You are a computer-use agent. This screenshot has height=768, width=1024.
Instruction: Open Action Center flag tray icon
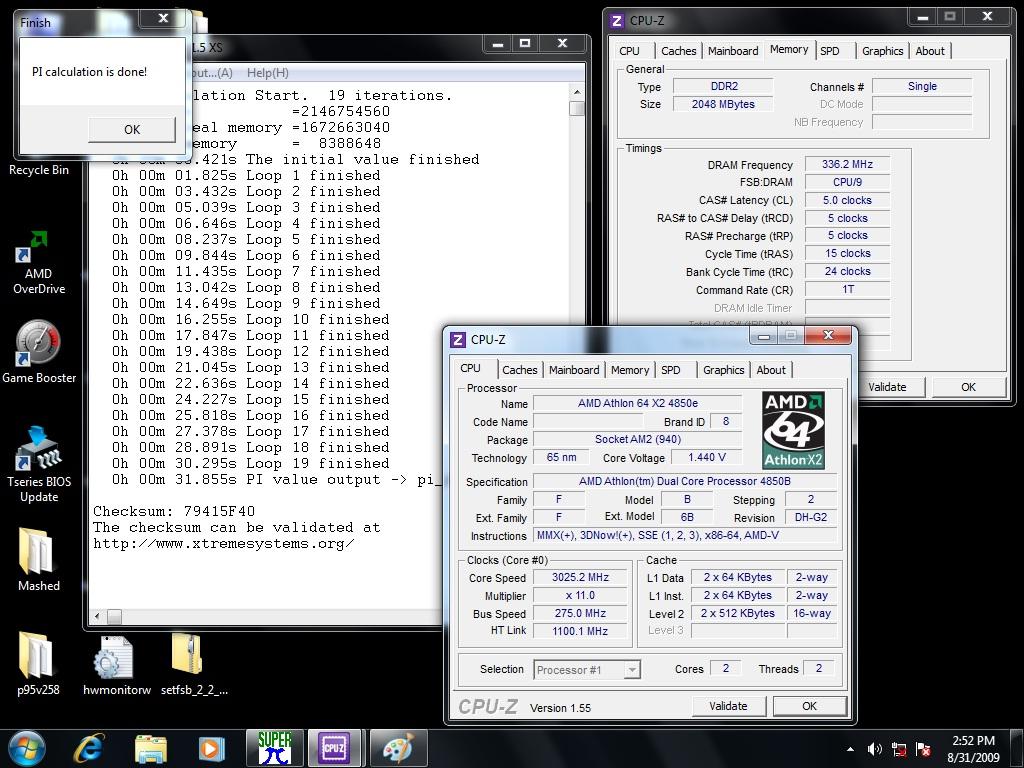point(923,749)
